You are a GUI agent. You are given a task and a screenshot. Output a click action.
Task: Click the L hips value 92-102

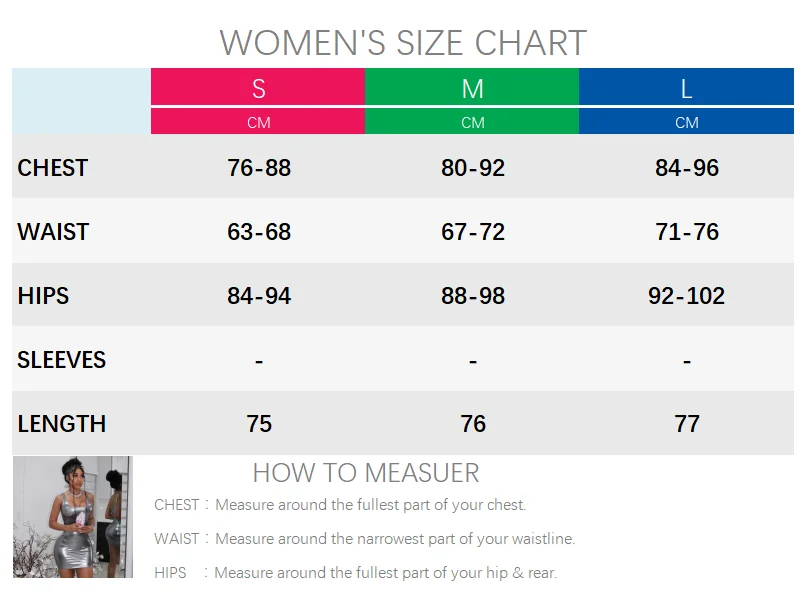click(x=687, y=296)
